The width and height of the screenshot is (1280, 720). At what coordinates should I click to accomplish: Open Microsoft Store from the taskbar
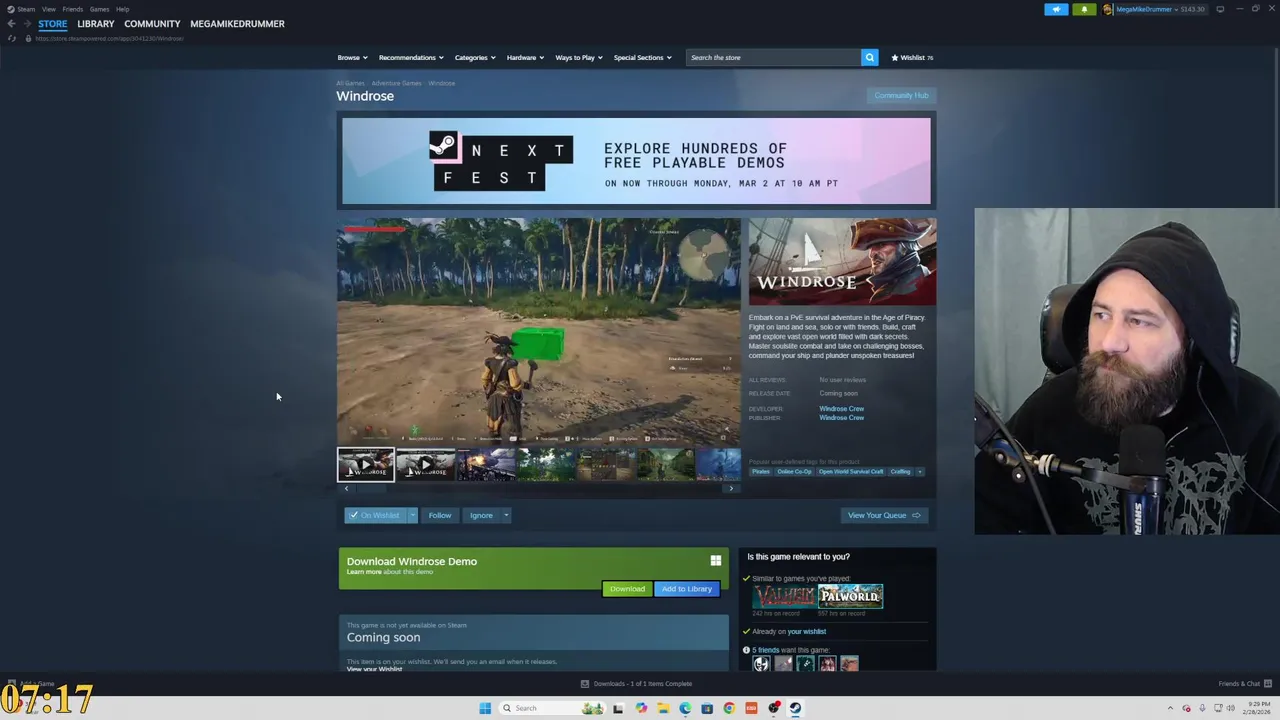[707, 708]
